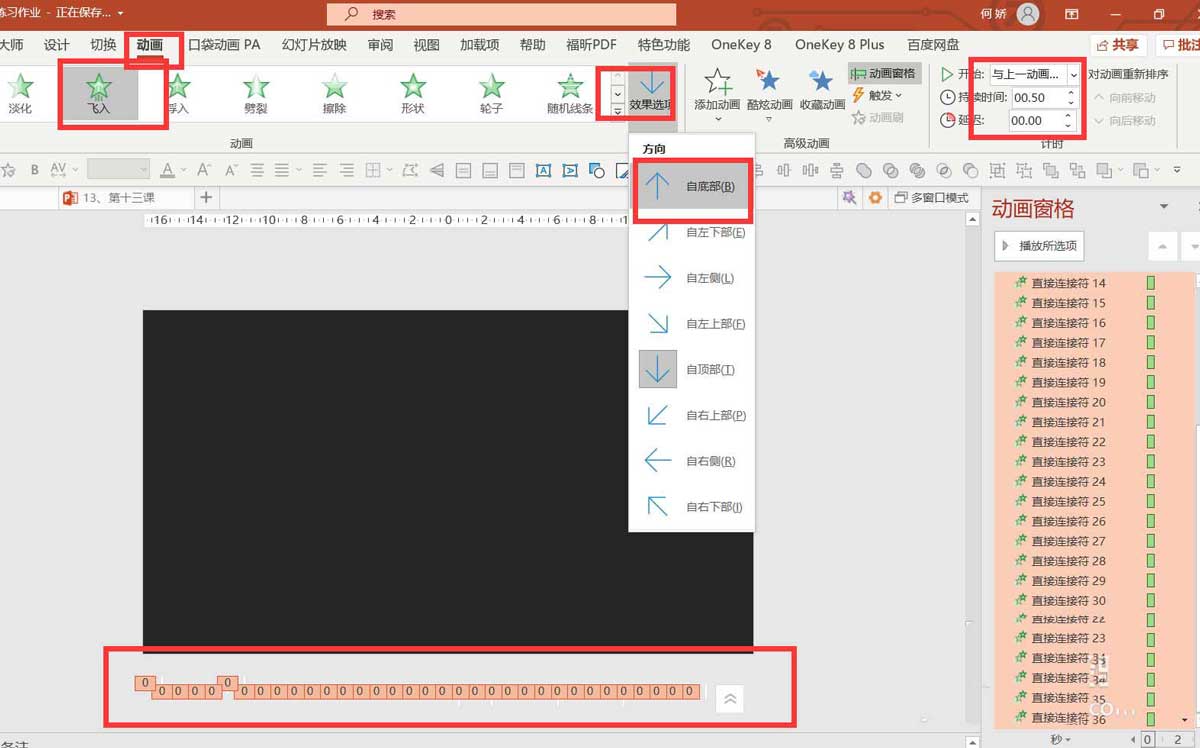The width and height of the screenshot is (1200, 748).
Task: Choose 自左上部 direction option
Action: point(692,324)
